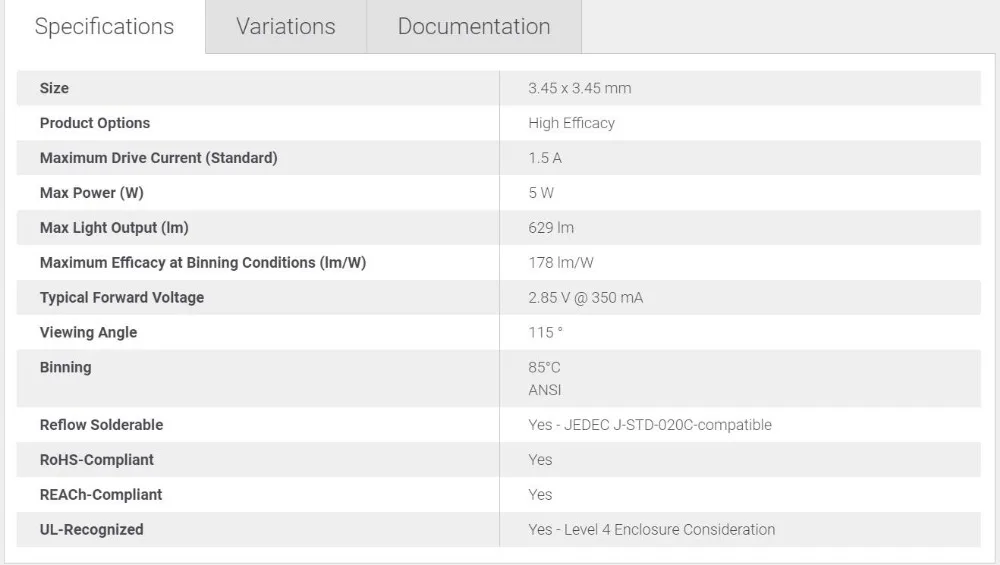Click the 1.5 A value
Viewport: 1000px width, 565px height.
coord(545,158)
